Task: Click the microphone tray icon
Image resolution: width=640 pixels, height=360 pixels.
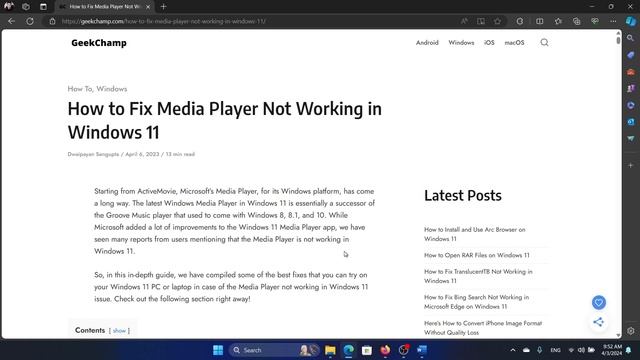Action: click(x=539, y=350)
